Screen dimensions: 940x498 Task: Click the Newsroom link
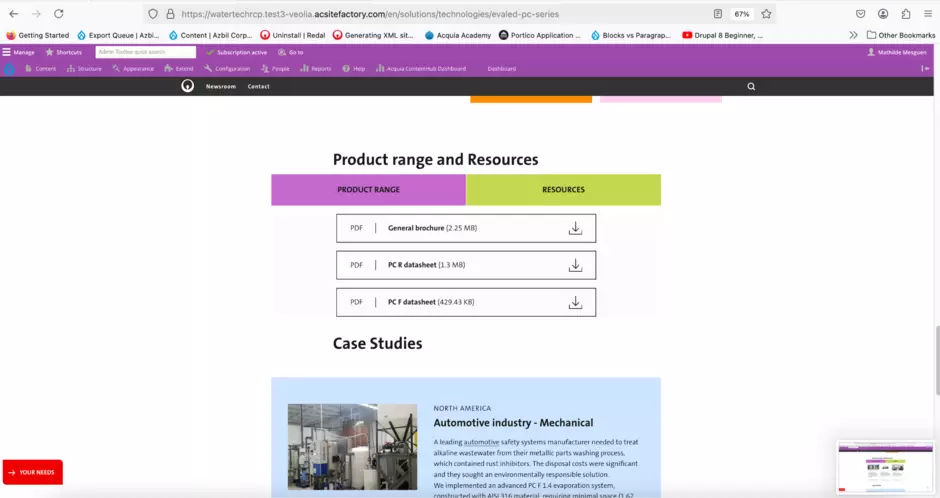tap(220, 87)
